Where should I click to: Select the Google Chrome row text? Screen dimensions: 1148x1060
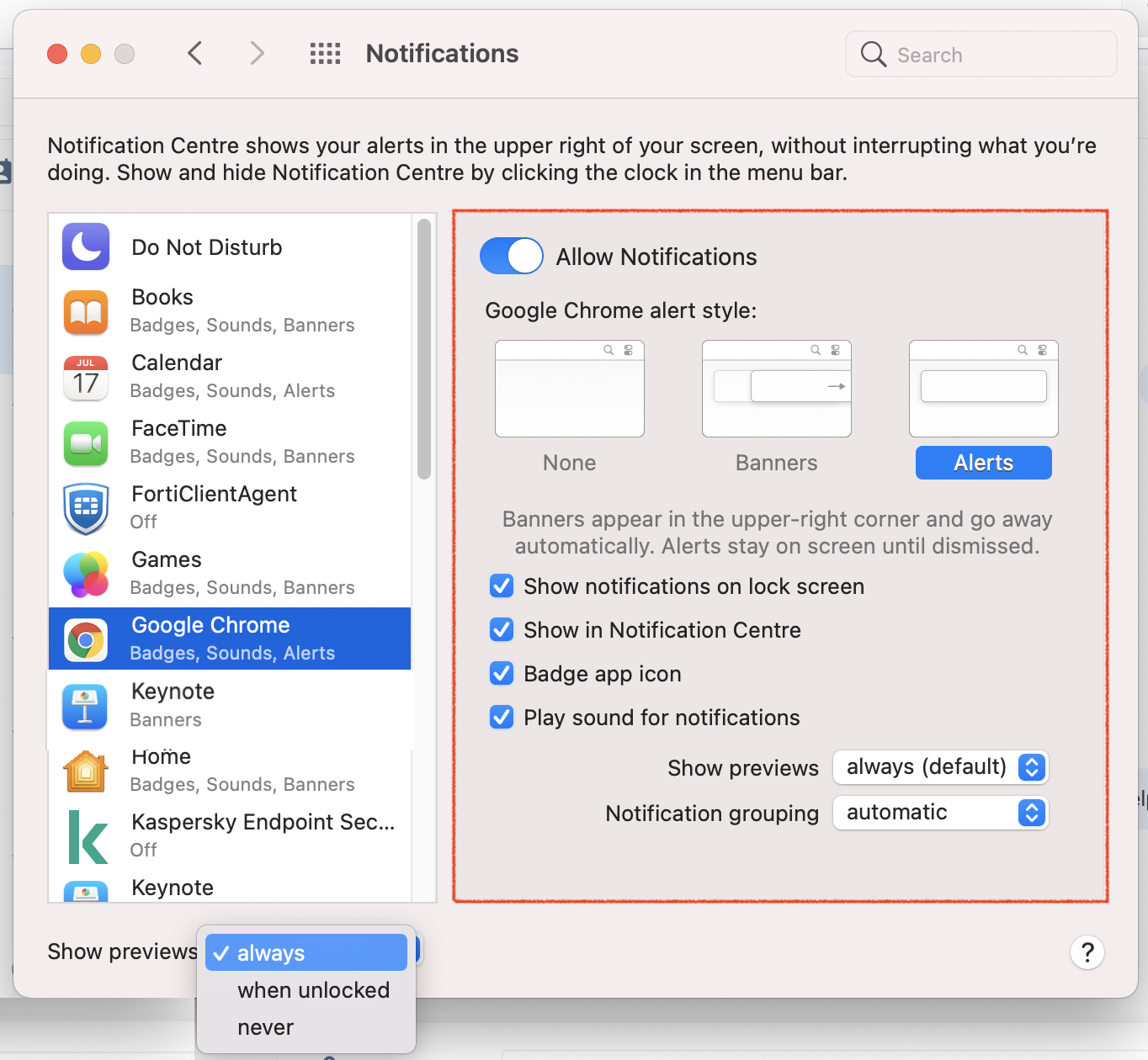point(232,639)
